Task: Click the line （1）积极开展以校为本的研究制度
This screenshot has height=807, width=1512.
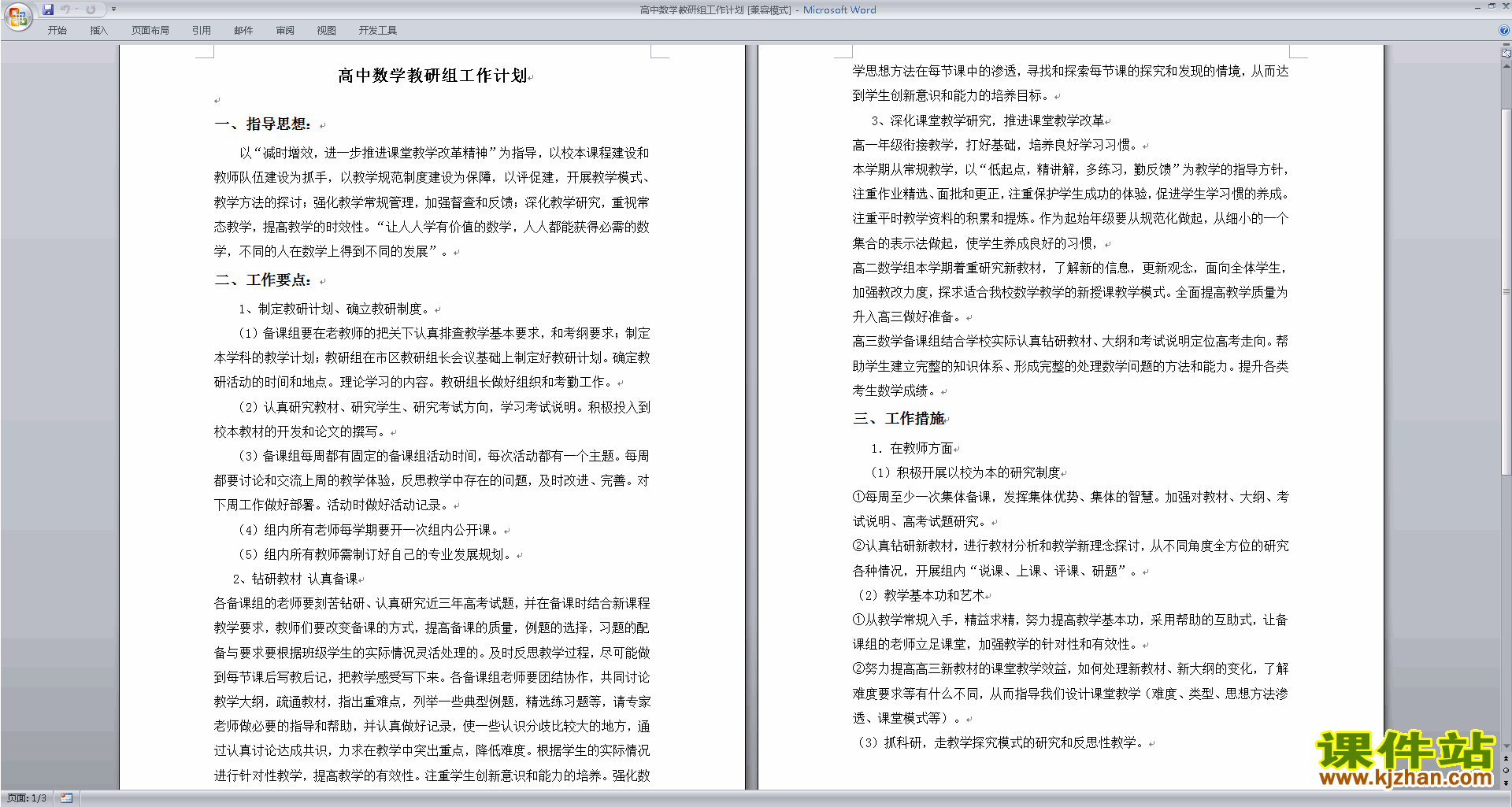Action: pyautogui.click(x=965, y=473)
